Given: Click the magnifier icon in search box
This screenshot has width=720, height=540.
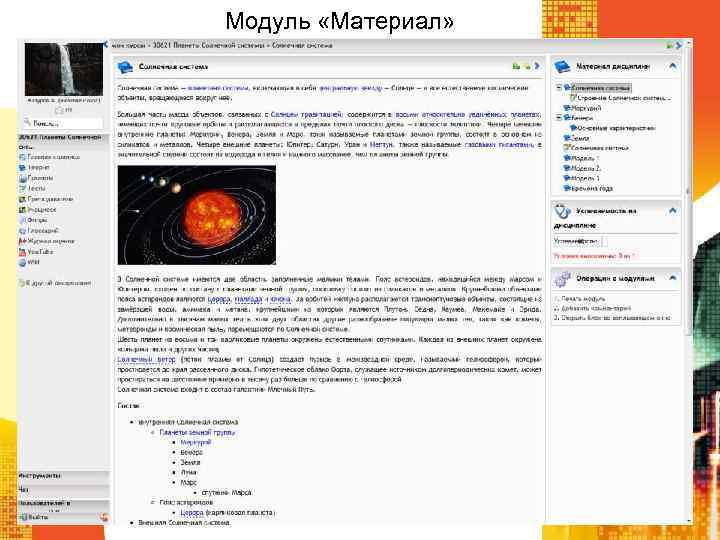Looking at the screenshot, I should coord(28,123).
